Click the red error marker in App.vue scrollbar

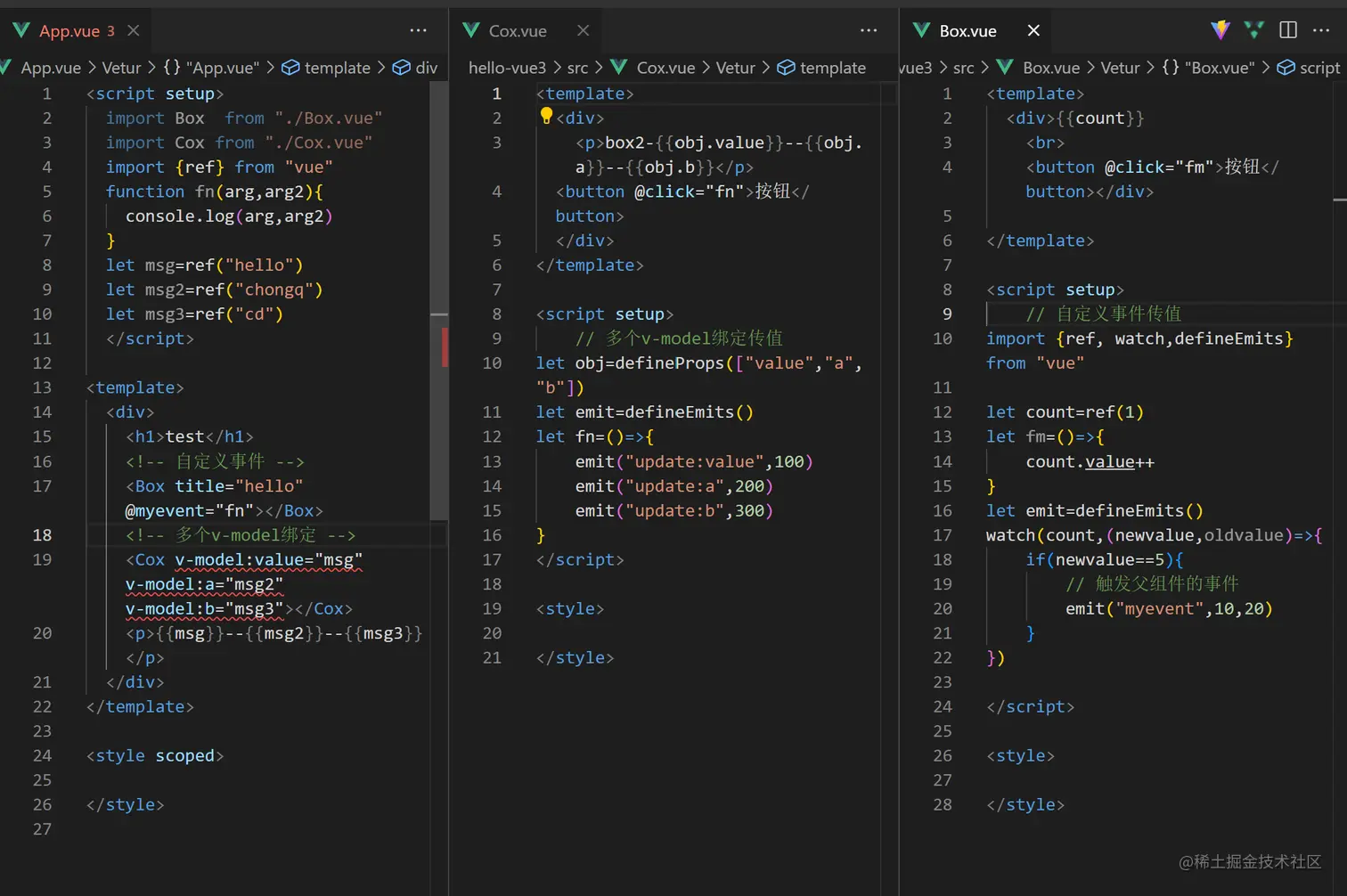tap(445, 347)
